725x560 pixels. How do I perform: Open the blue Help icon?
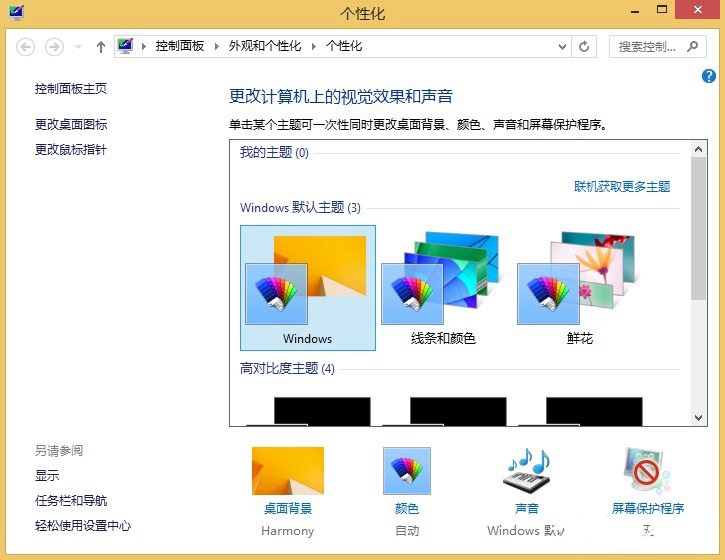[709, 76]
